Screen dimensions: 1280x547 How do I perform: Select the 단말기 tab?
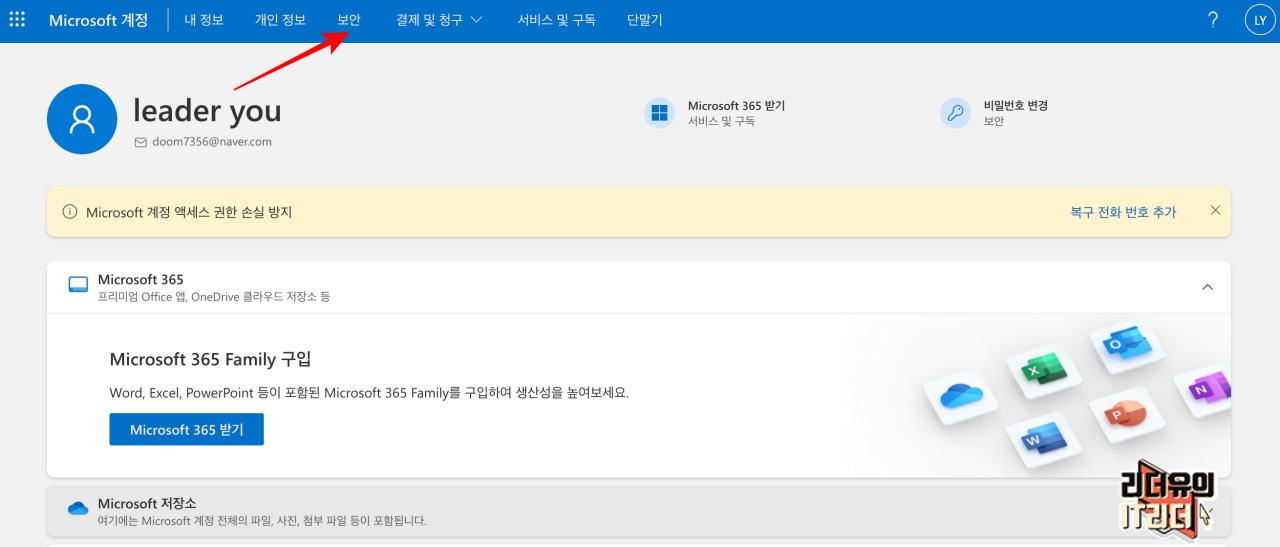(644, 20)
